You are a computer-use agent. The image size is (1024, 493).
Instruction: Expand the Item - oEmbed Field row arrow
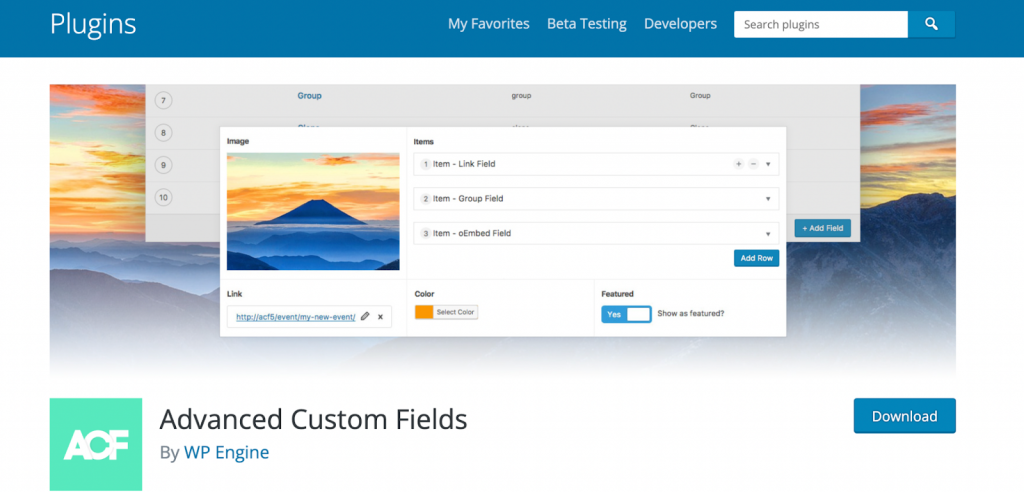768,234
